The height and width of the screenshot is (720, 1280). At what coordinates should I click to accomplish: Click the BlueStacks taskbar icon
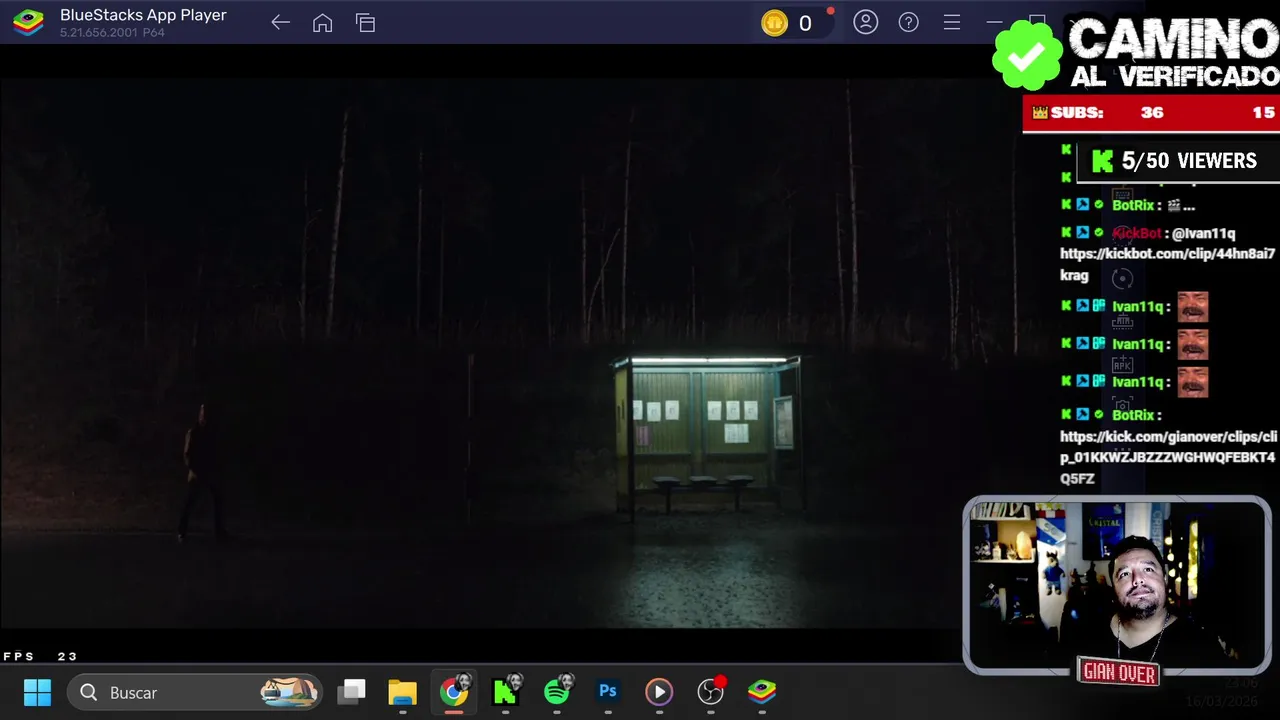(x=762, y=692)
